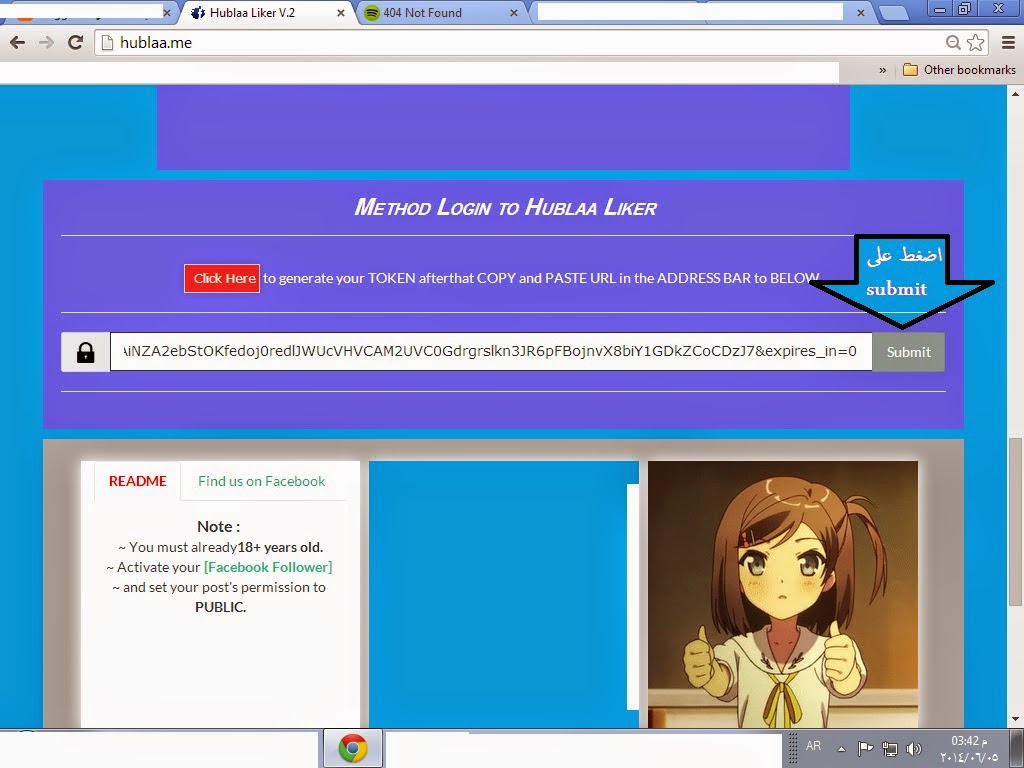
Task: Click the volume speaker tray icon
Action: (914, 749)
